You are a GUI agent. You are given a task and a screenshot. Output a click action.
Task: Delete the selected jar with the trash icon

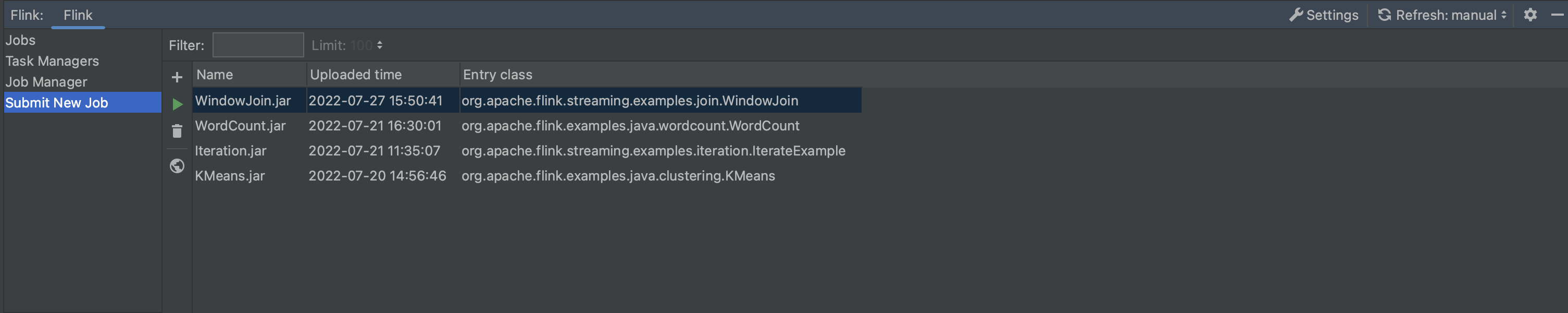177,130
